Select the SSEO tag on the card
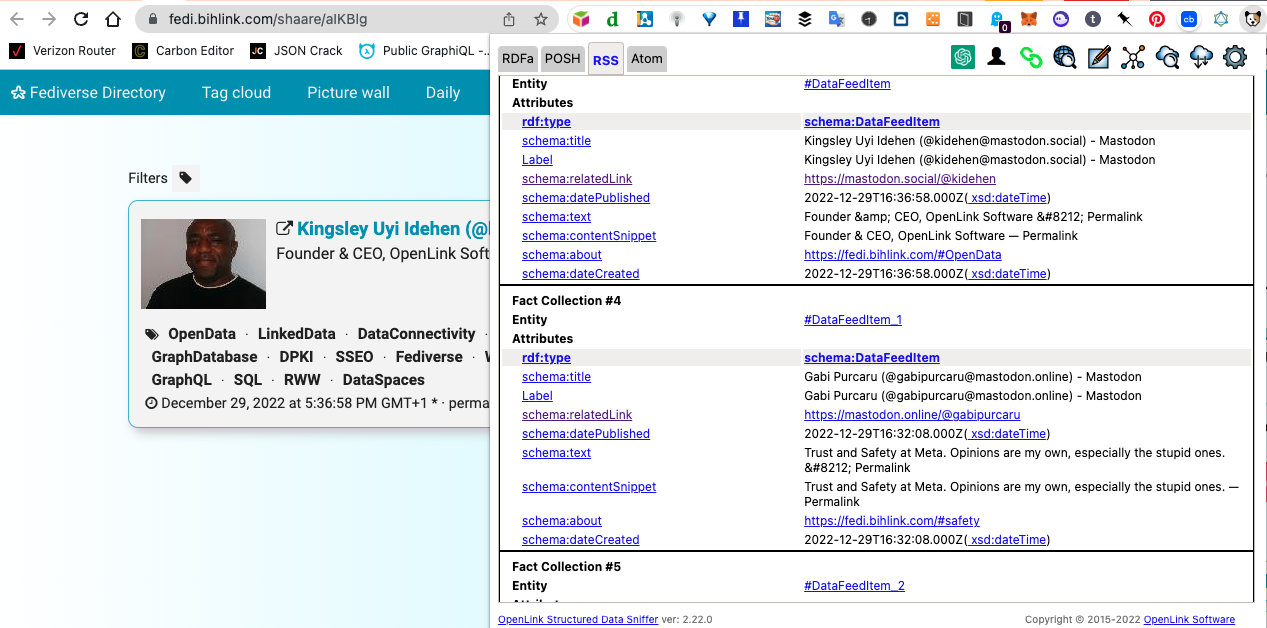The height and width of the screenshot is (628, 1267). pyautogui.click(x=355, y=357)
